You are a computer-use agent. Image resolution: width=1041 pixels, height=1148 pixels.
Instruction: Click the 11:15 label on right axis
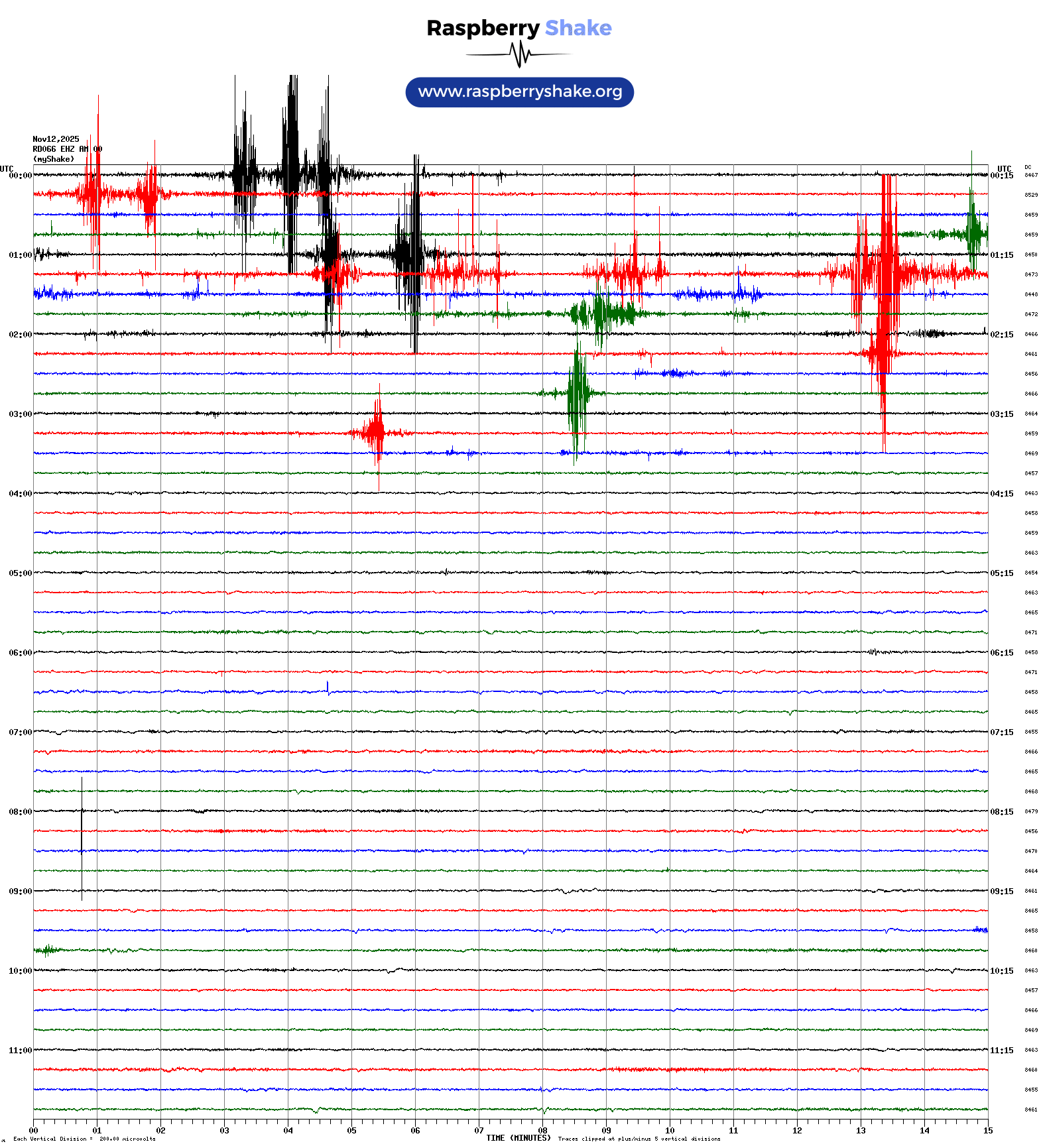(1001, 1051)
